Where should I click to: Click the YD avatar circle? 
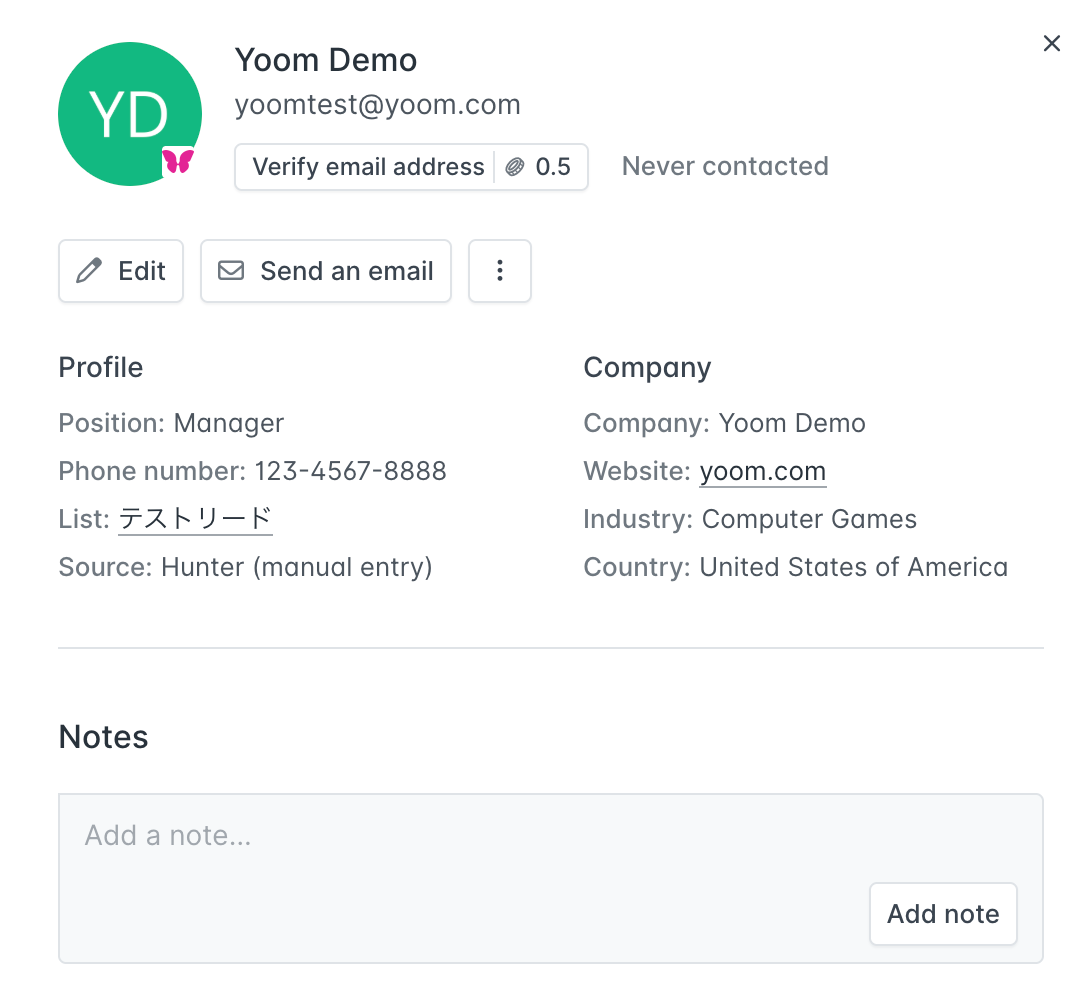click(x=130, y=114)
